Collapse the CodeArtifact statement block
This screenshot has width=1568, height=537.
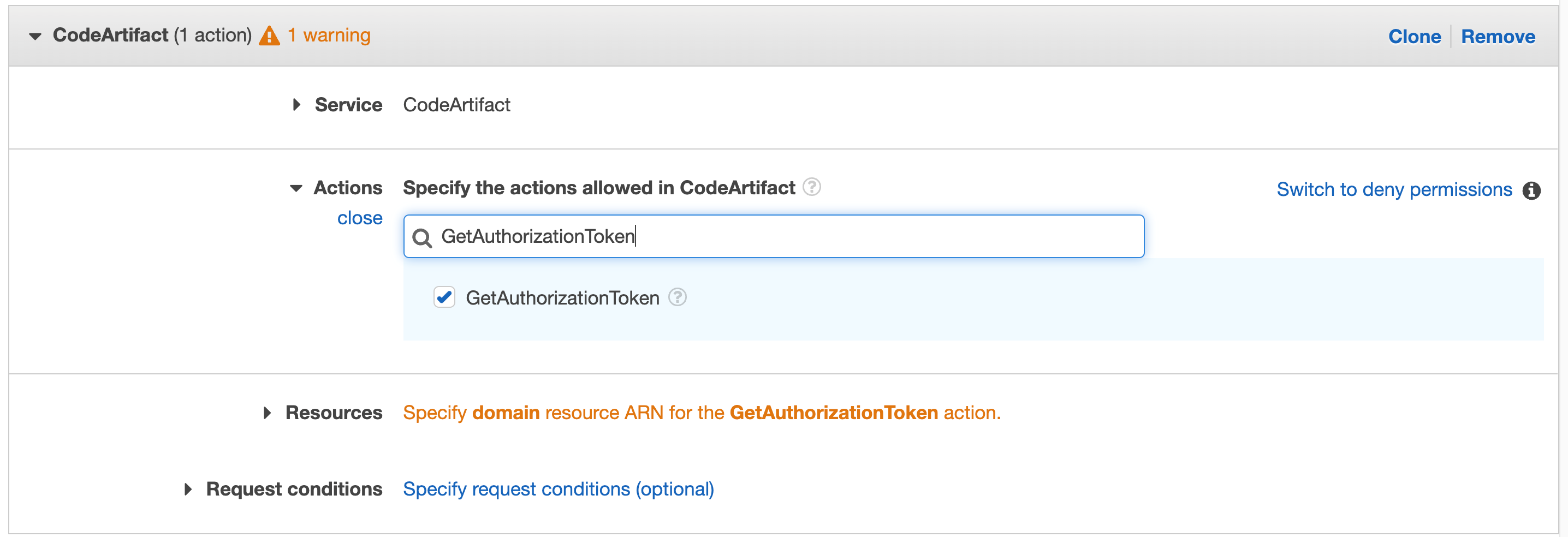click(x=35, y=35)
